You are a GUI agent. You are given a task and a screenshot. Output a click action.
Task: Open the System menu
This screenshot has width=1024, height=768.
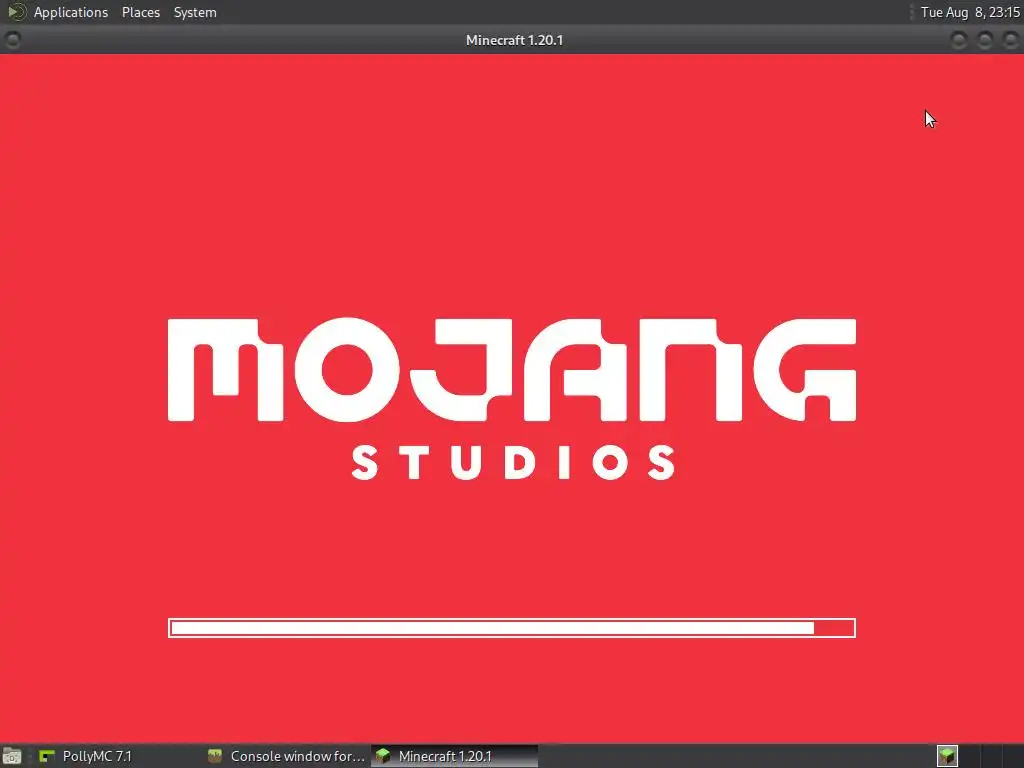195,12
